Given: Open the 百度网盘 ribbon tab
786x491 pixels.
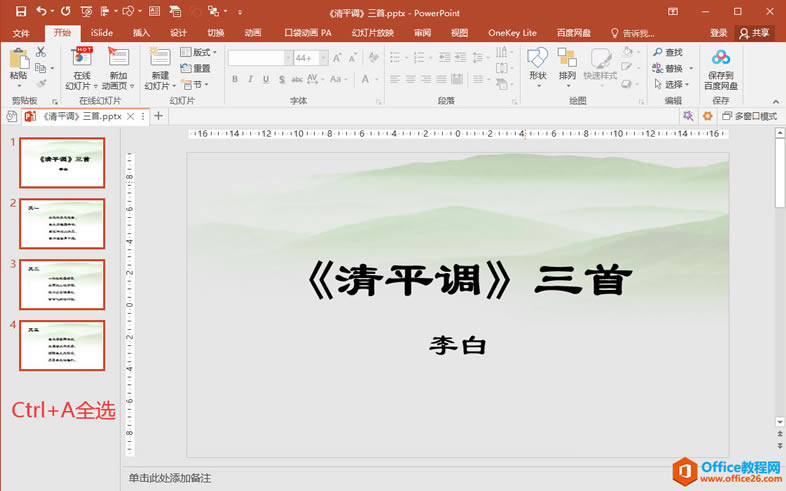Looking at the screenshot, I should point(573,33).
